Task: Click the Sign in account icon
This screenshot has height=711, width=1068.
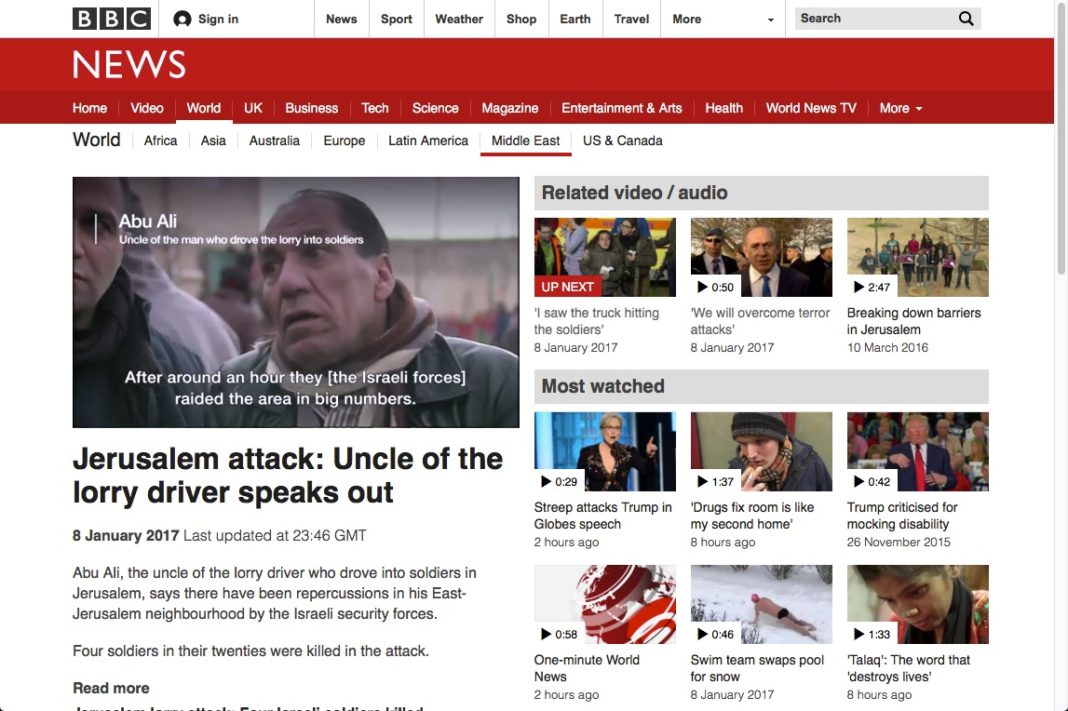Action: 182,19
